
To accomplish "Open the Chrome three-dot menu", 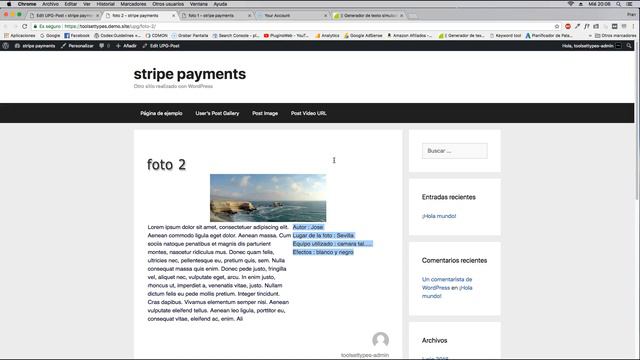I will pos(633,26).
